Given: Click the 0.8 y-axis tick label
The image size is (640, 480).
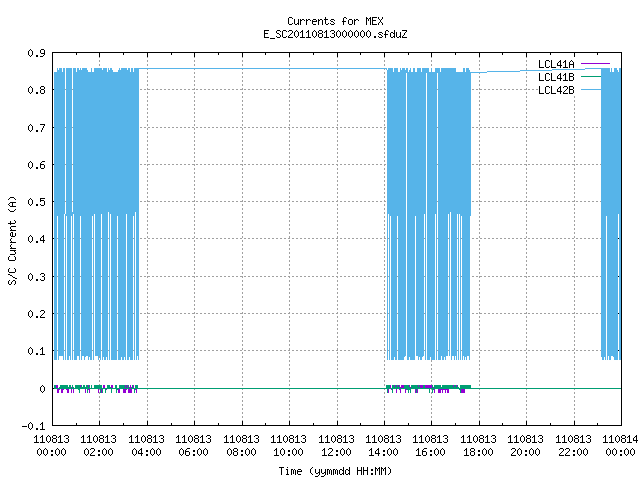Looking at the screenshot, I should 36,90.
